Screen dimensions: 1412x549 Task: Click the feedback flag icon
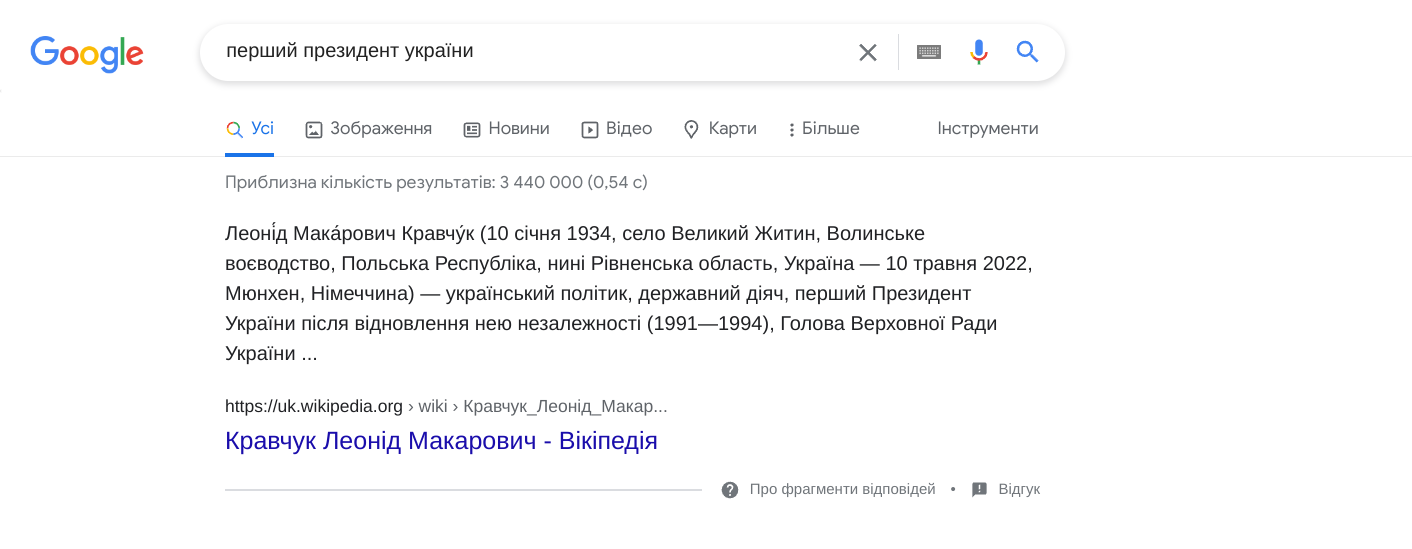coord(980,490)
